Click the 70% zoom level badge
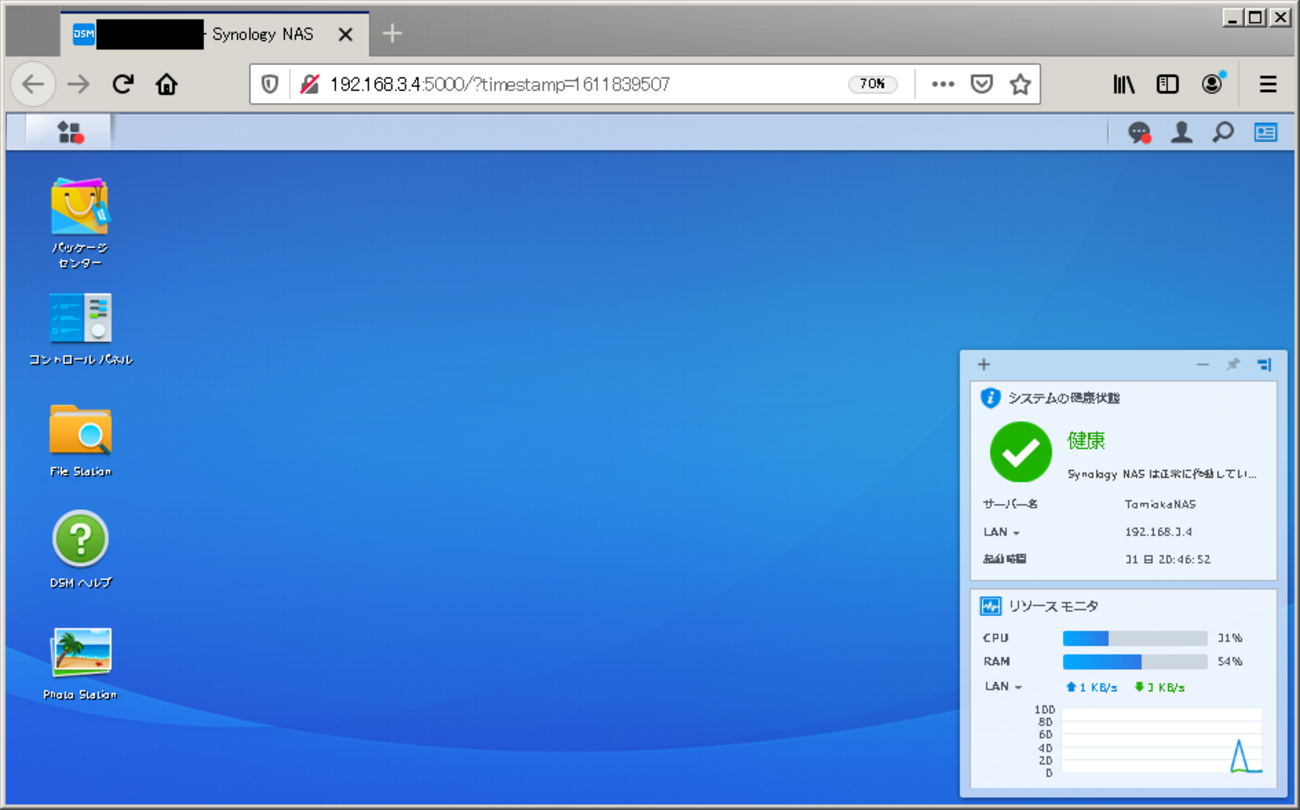Image resolution: width=1300 pixels, height=810 pixels. 873,84
